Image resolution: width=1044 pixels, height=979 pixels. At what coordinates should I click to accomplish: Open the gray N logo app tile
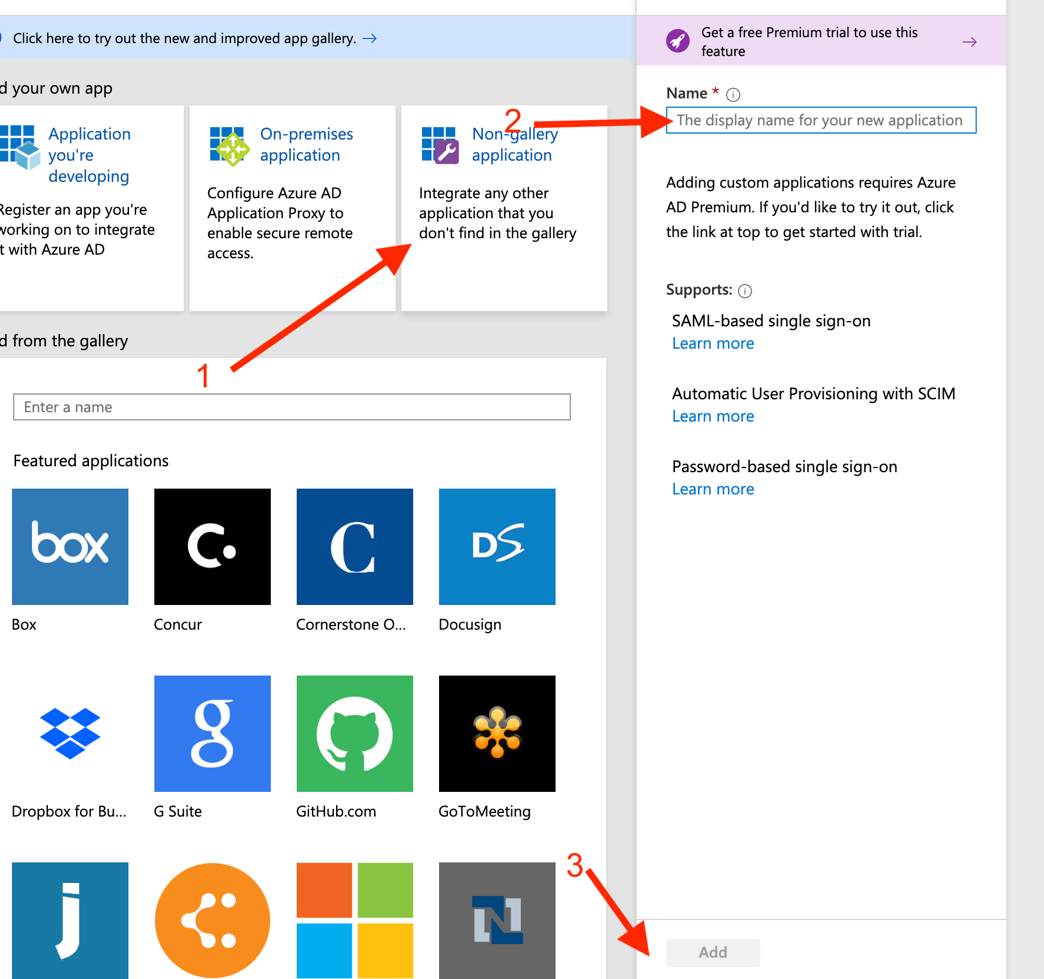[497, 920]
